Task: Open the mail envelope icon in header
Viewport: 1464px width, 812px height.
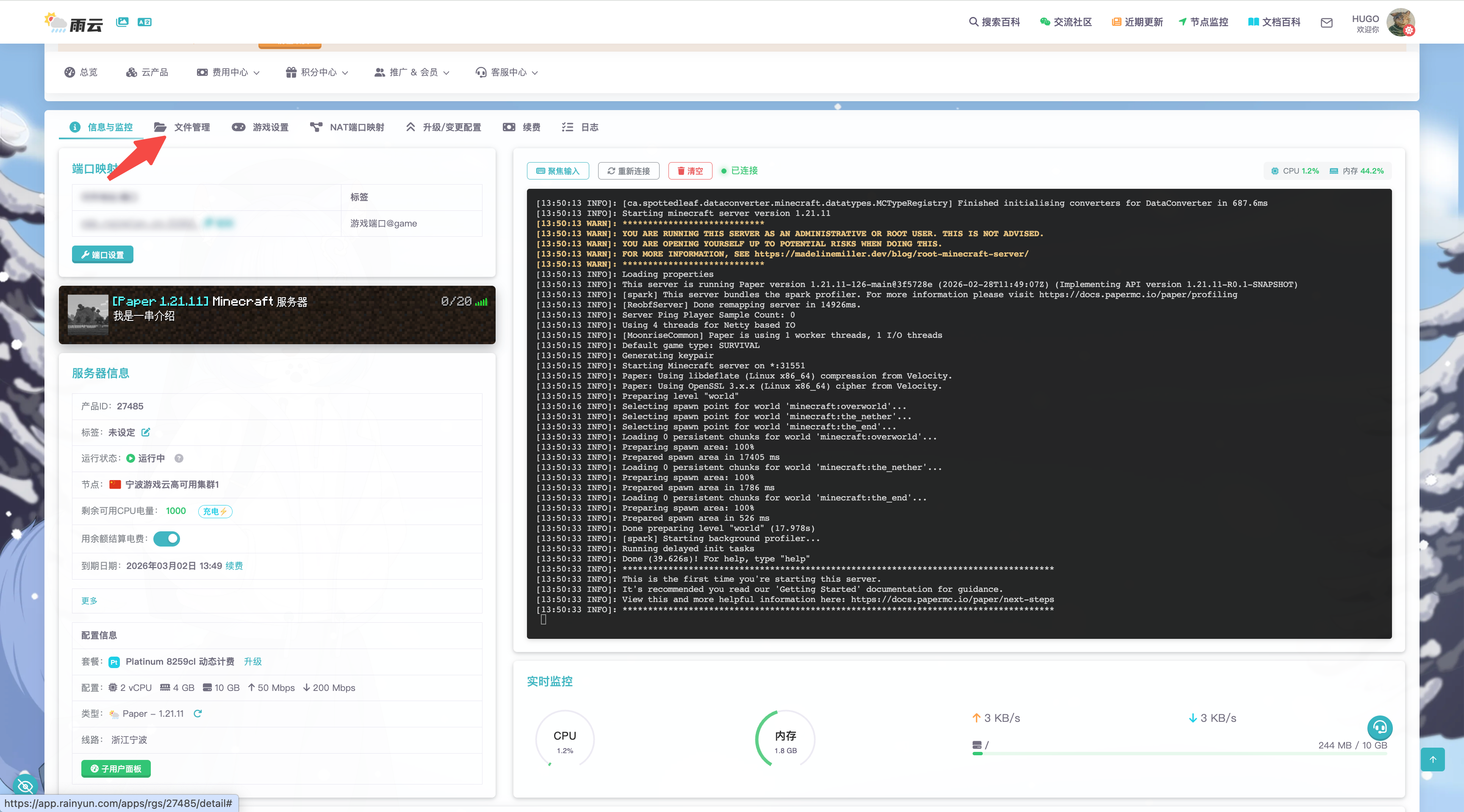Action: click(1326, 22)
